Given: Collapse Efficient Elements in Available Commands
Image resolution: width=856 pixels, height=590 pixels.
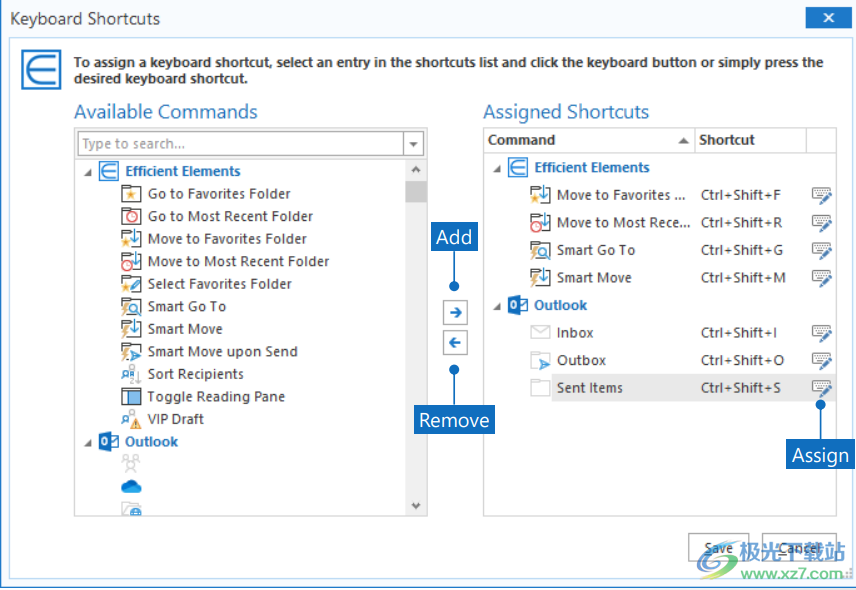Looking at the screenshot, I should 87,172.
